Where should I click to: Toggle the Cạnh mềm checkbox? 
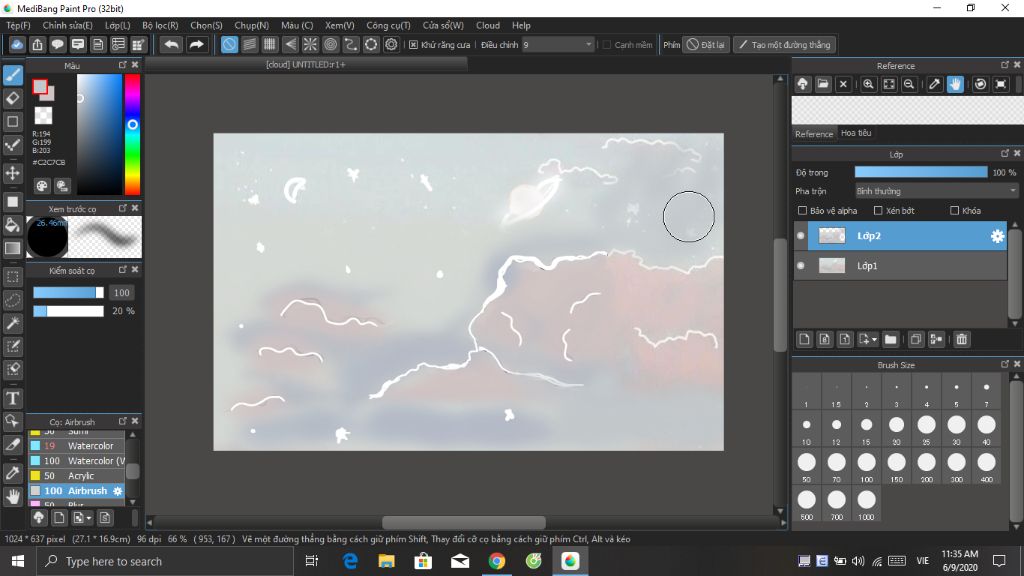pyautogui.click(x=607, y=44)
